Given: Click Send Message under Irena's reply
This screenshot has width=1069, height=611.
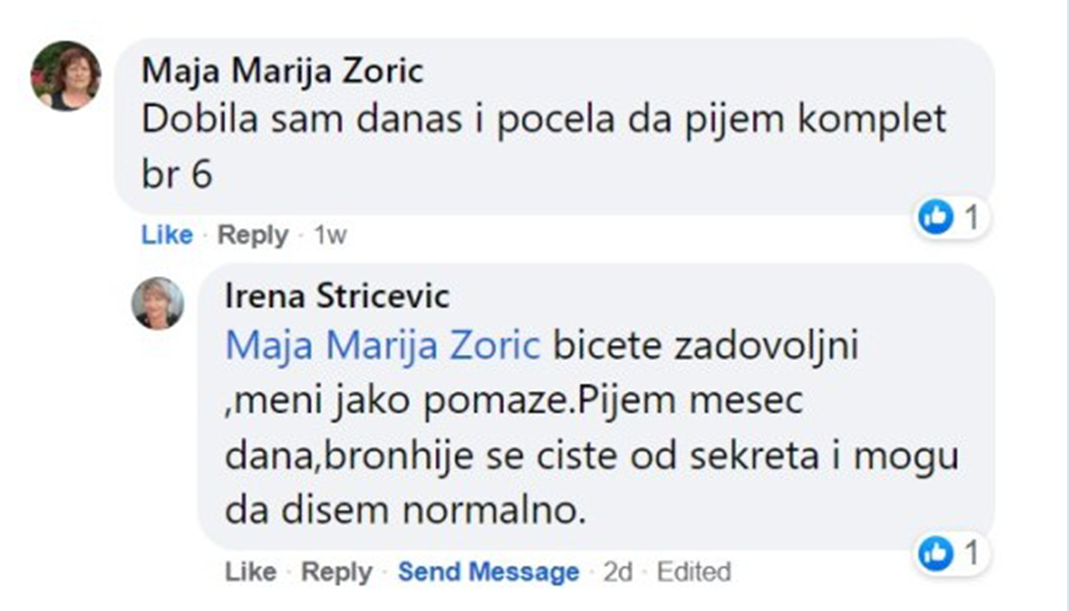Looking at the screenshot, I should pyautogui.click(x=488, y=572).
